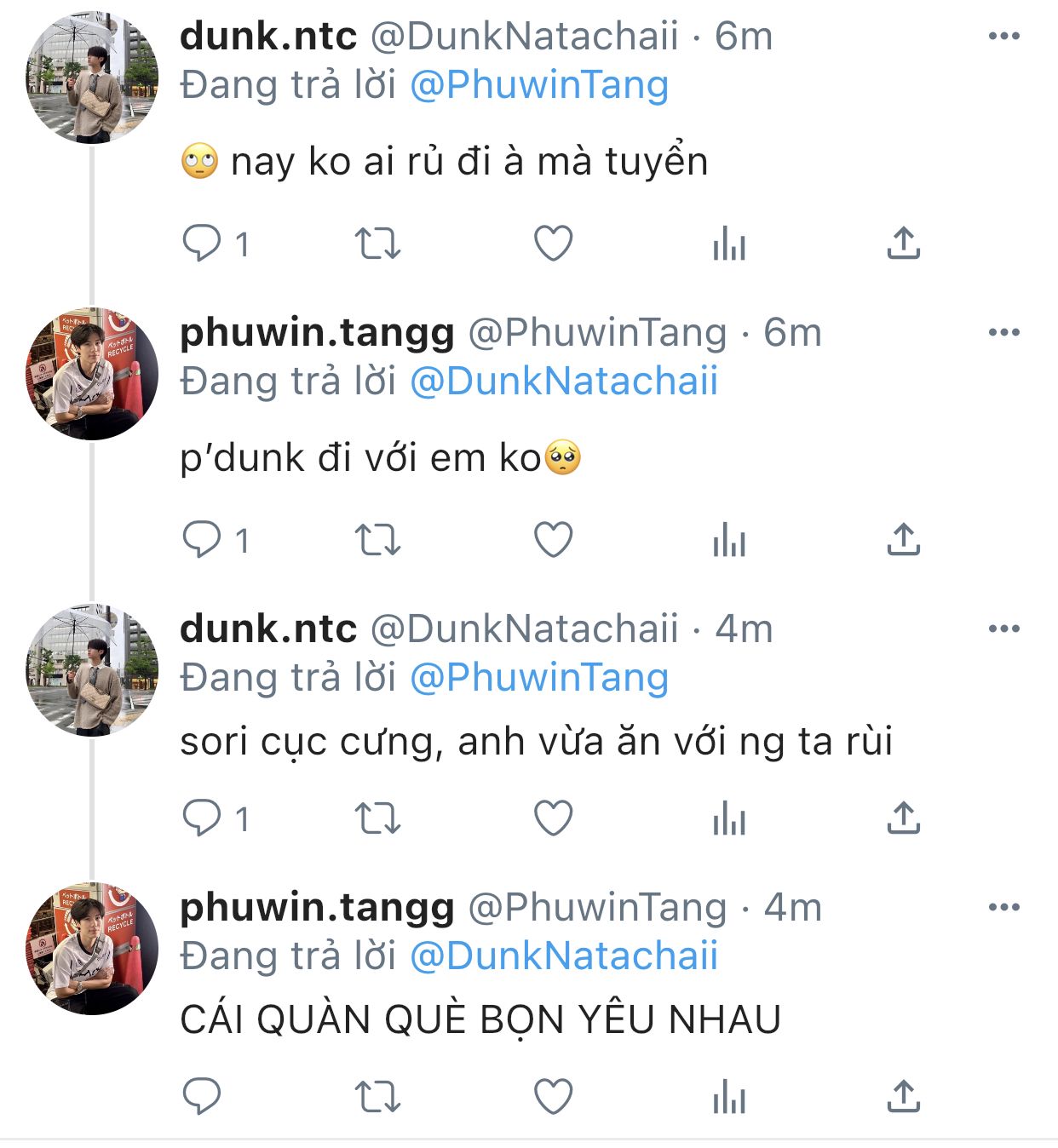This screenshot has height=1148, width=1058.
Task: Open more options on dunk.ntc's 6m tweet
Action: click(x=1003, y=36)
